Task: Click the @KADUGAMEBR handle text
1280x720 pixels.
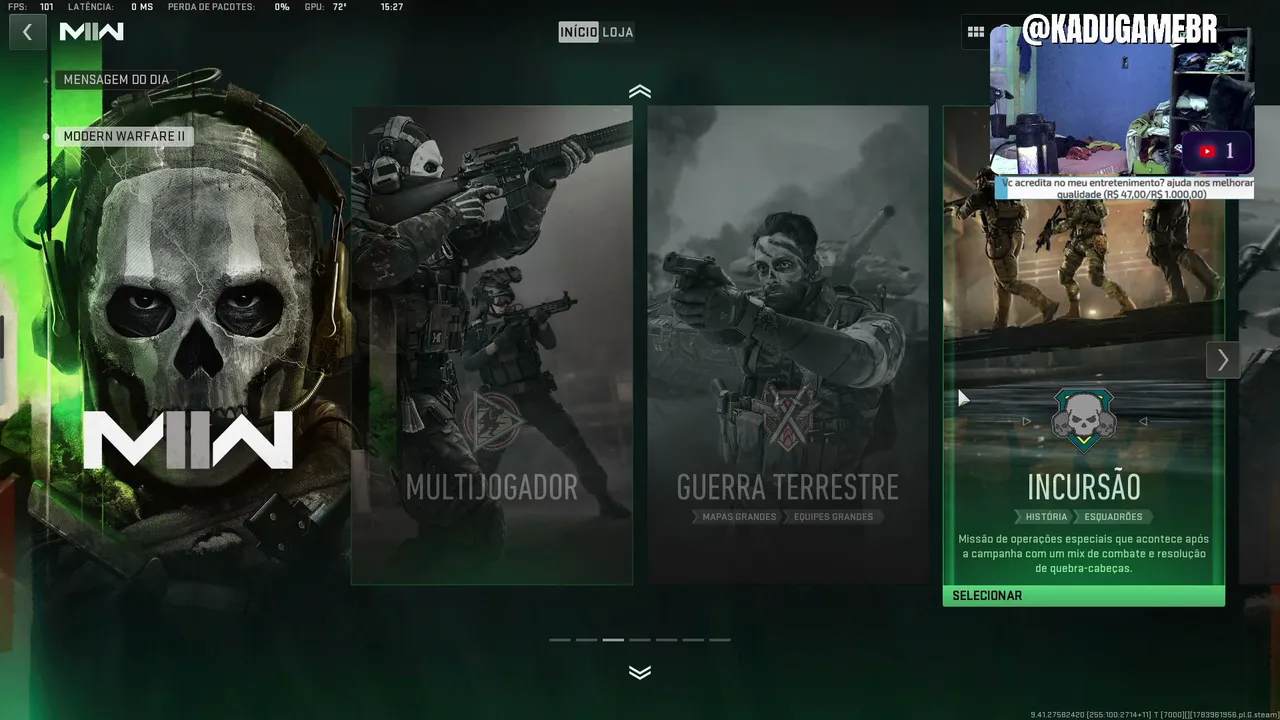Action: [x=1119, y=29]
